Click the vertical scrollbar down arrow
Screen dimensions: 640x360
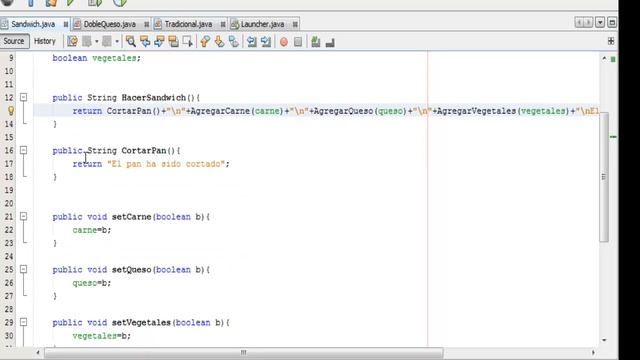(x=604, y=340)
